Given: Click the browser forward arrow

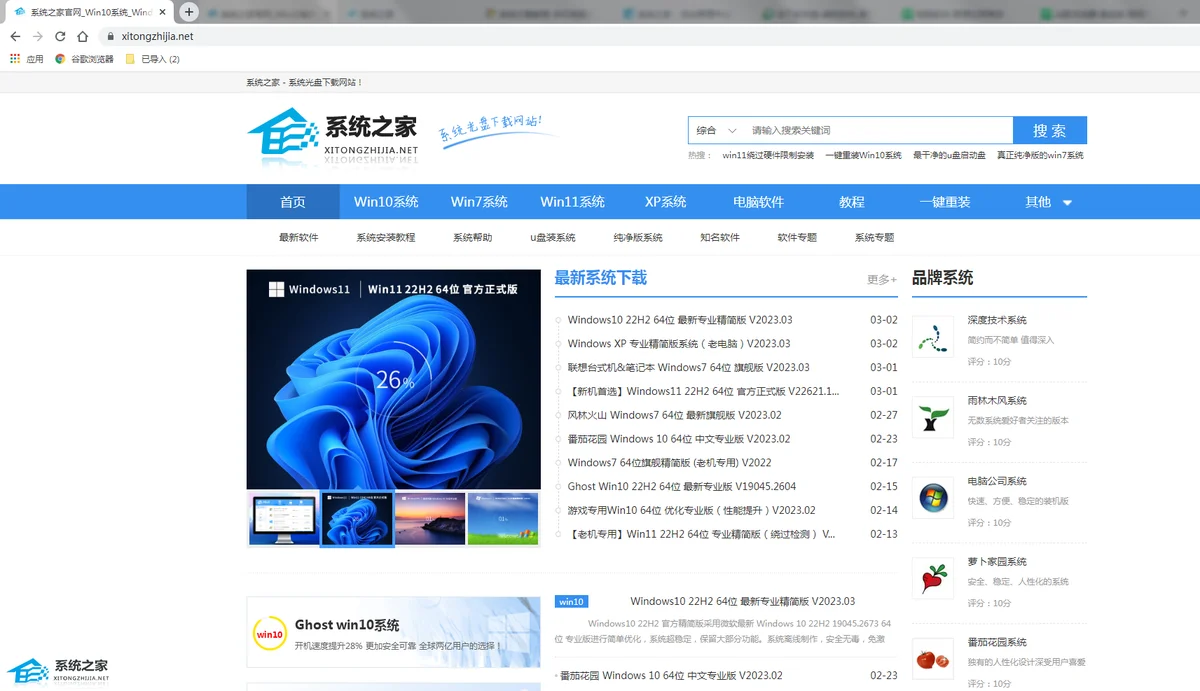Looking at the screenshot, I should point(38,36).
